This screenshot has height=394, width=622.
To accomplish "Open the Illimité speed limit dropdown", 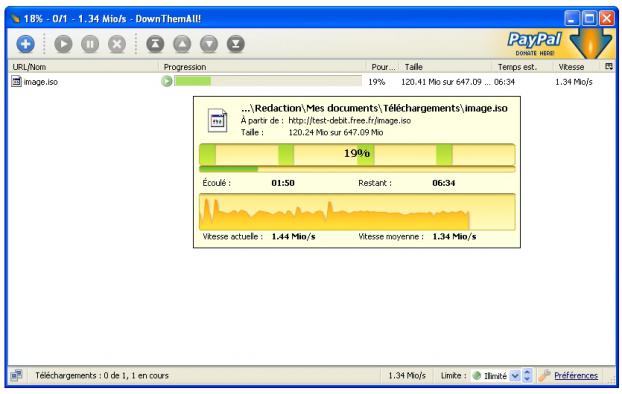I will coord(514,375).
